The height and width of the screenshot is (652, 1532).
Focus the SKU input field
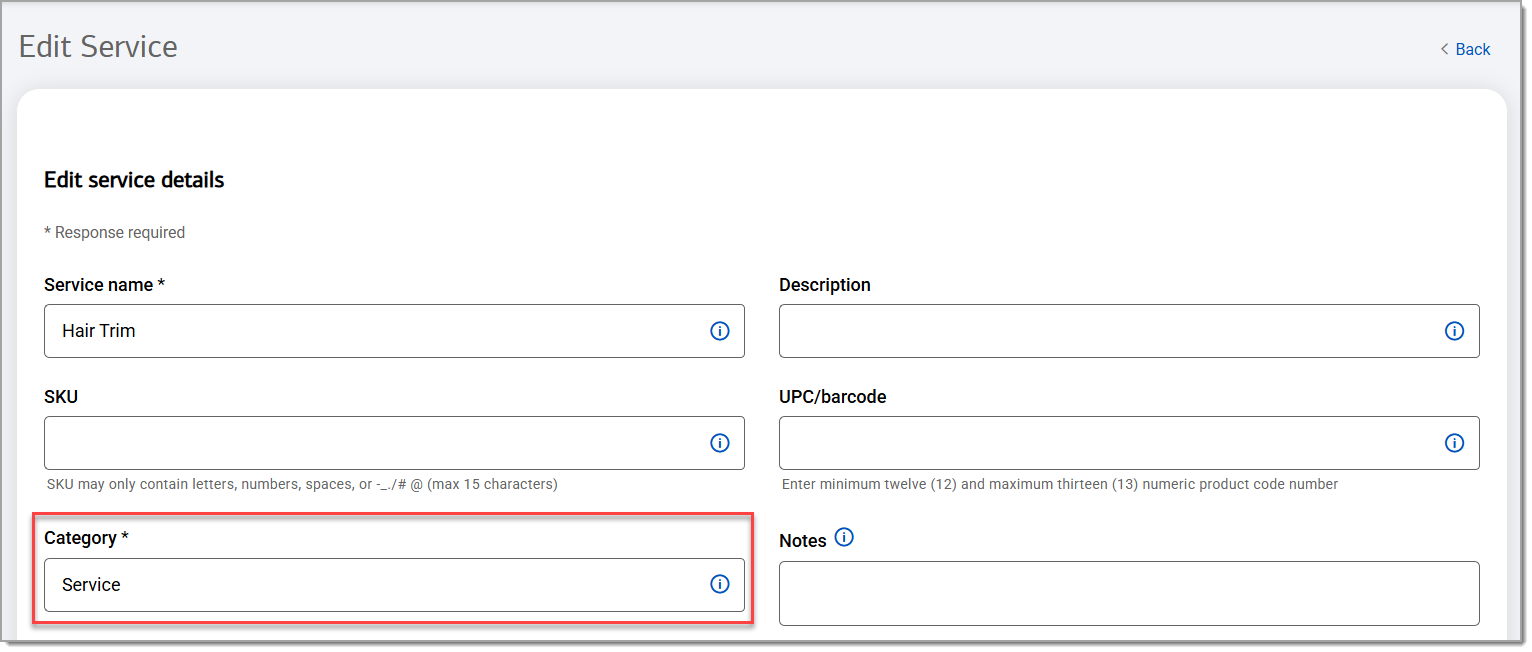(x=394, y=443)
